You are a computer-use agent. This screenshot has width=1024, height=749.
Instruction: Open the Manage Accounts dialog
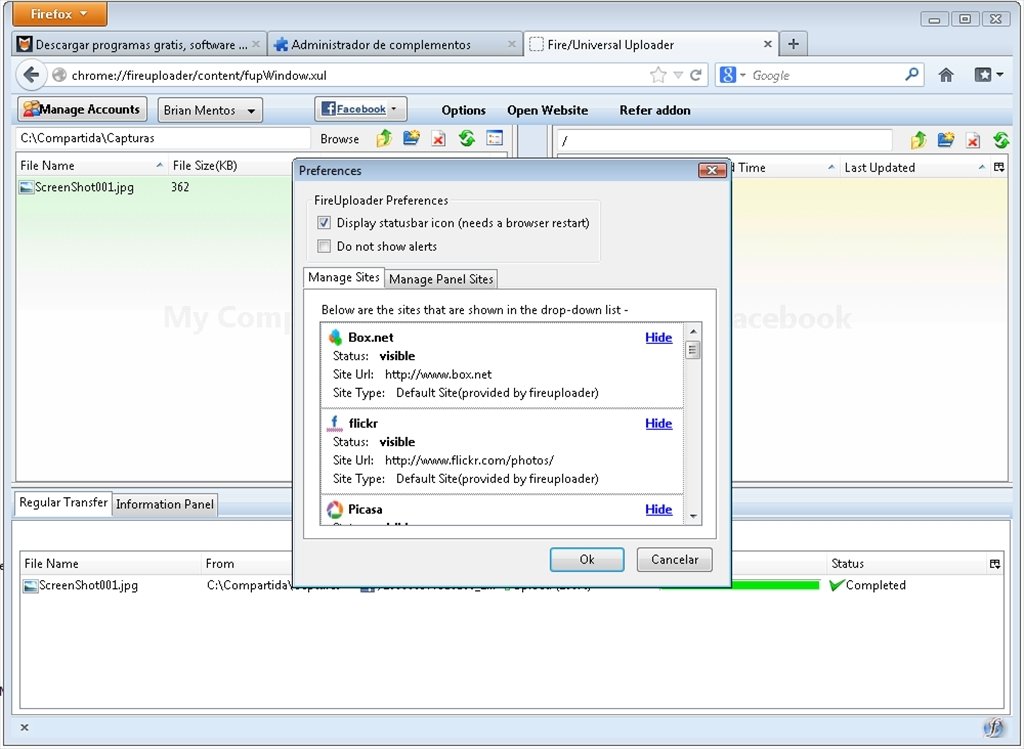(x=82, y=109)
